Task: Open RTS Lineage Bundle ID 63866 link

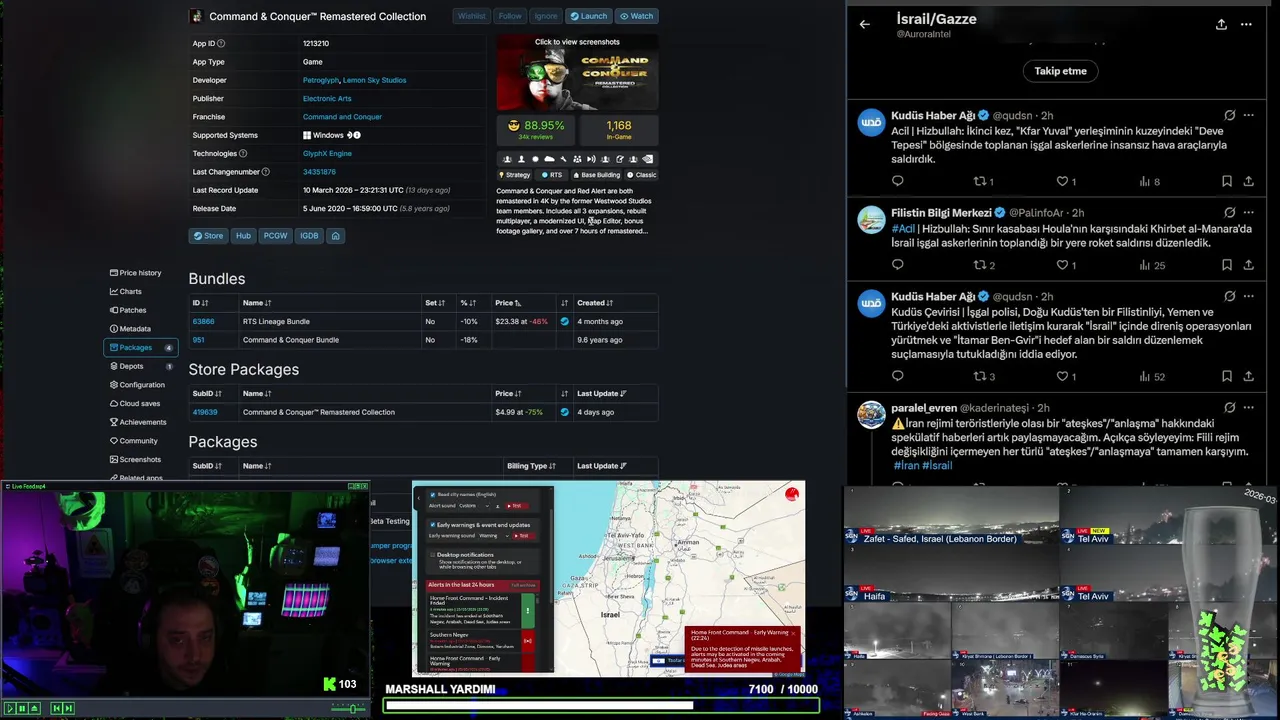Action: tap(203, 321)
